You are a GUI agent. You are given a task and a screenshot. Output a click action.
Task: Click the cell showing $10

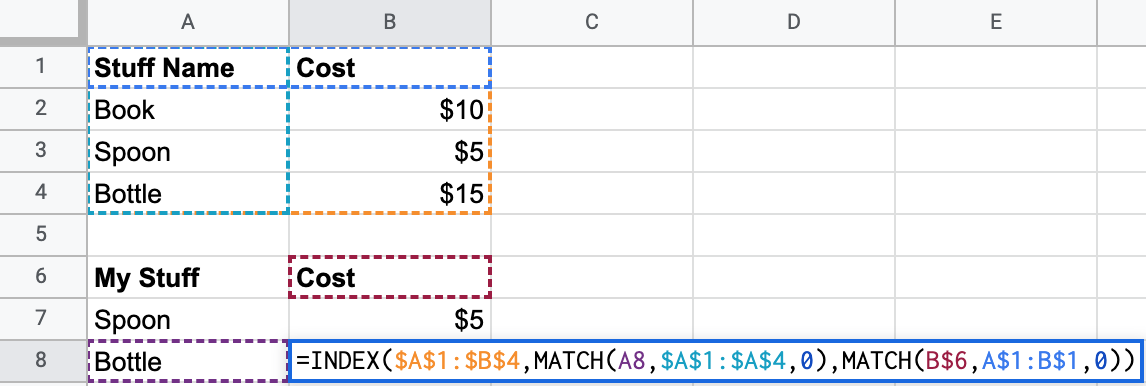(390, 110)
